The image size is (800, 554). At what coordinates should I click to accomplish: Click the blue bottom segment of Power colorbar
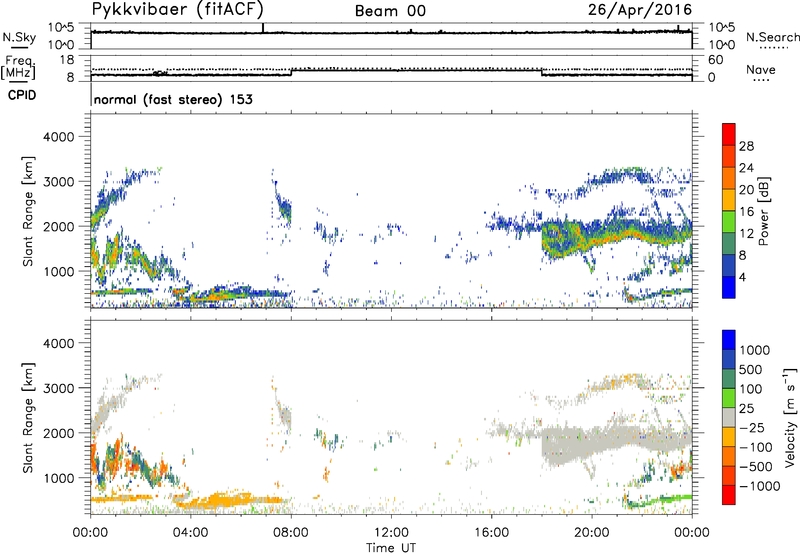(x=729, y=287)
